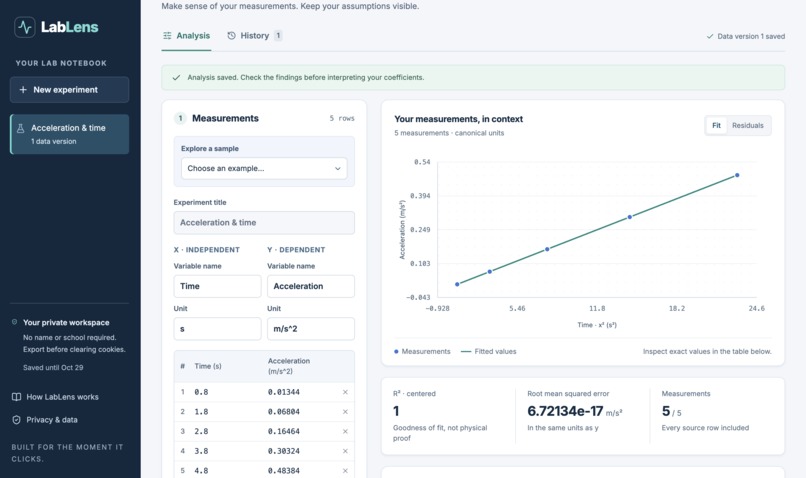806x478 pixels.
Task: Click the RMSE value 6.72134e-17
Action: point(565,411)
